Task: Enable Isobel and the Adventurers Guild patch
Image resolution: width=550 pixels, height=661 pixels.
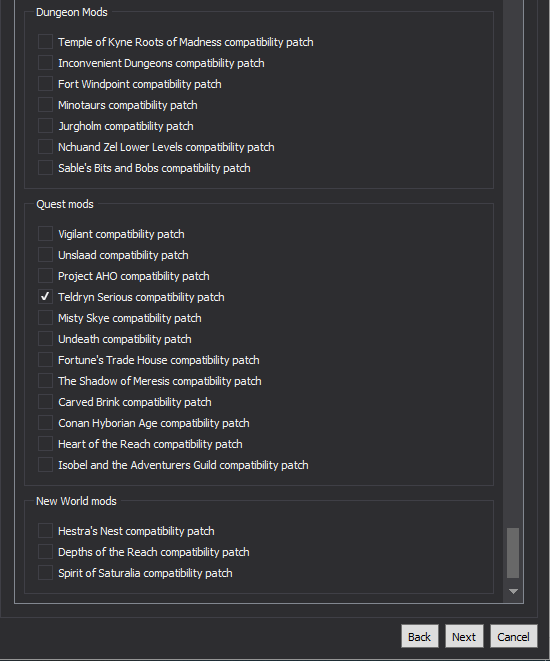Action: [45, 465]
